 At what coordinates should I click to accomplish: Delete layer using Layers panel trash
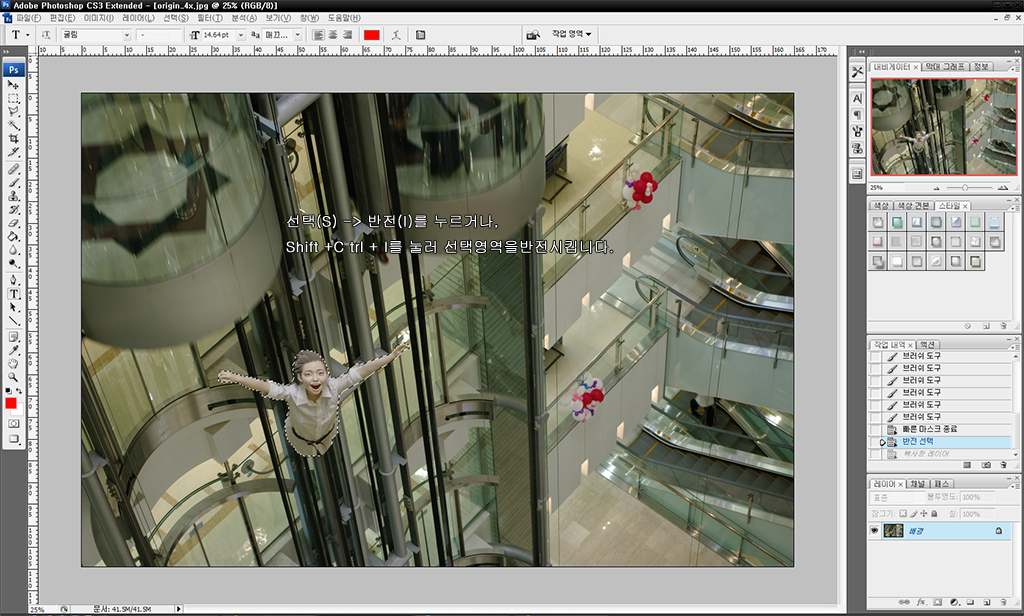[x=1004, y=602]
